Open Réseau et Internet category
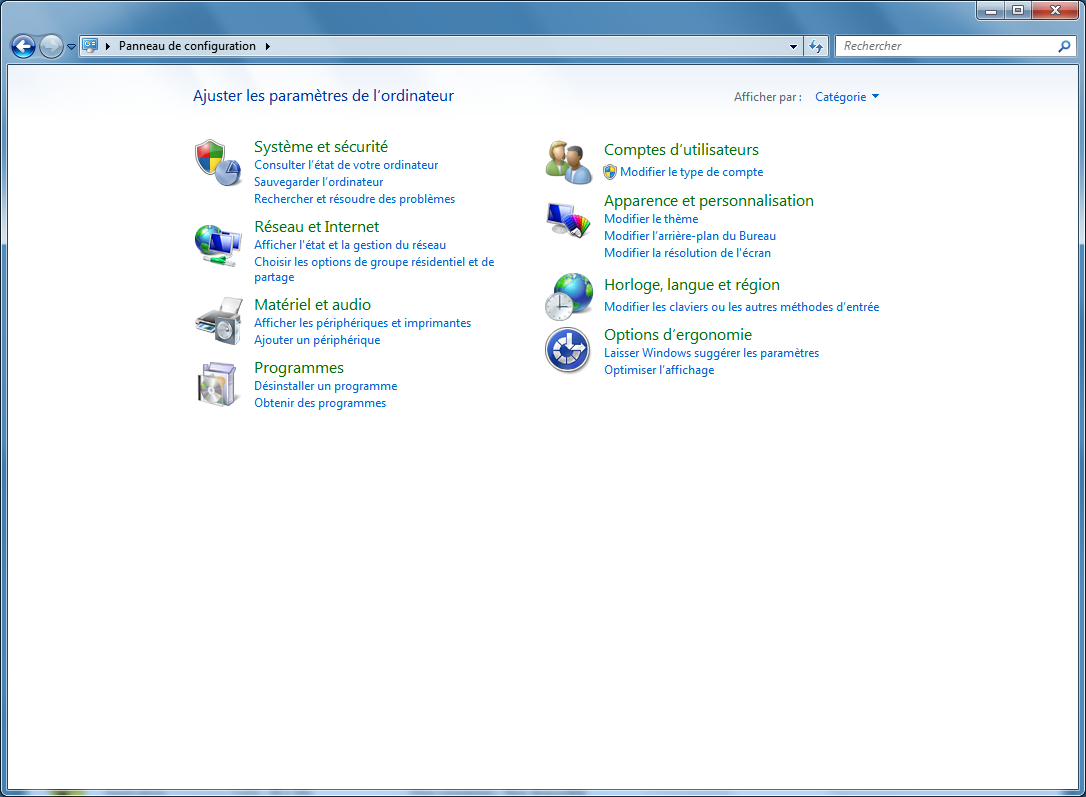 click(x=317, y=226)
